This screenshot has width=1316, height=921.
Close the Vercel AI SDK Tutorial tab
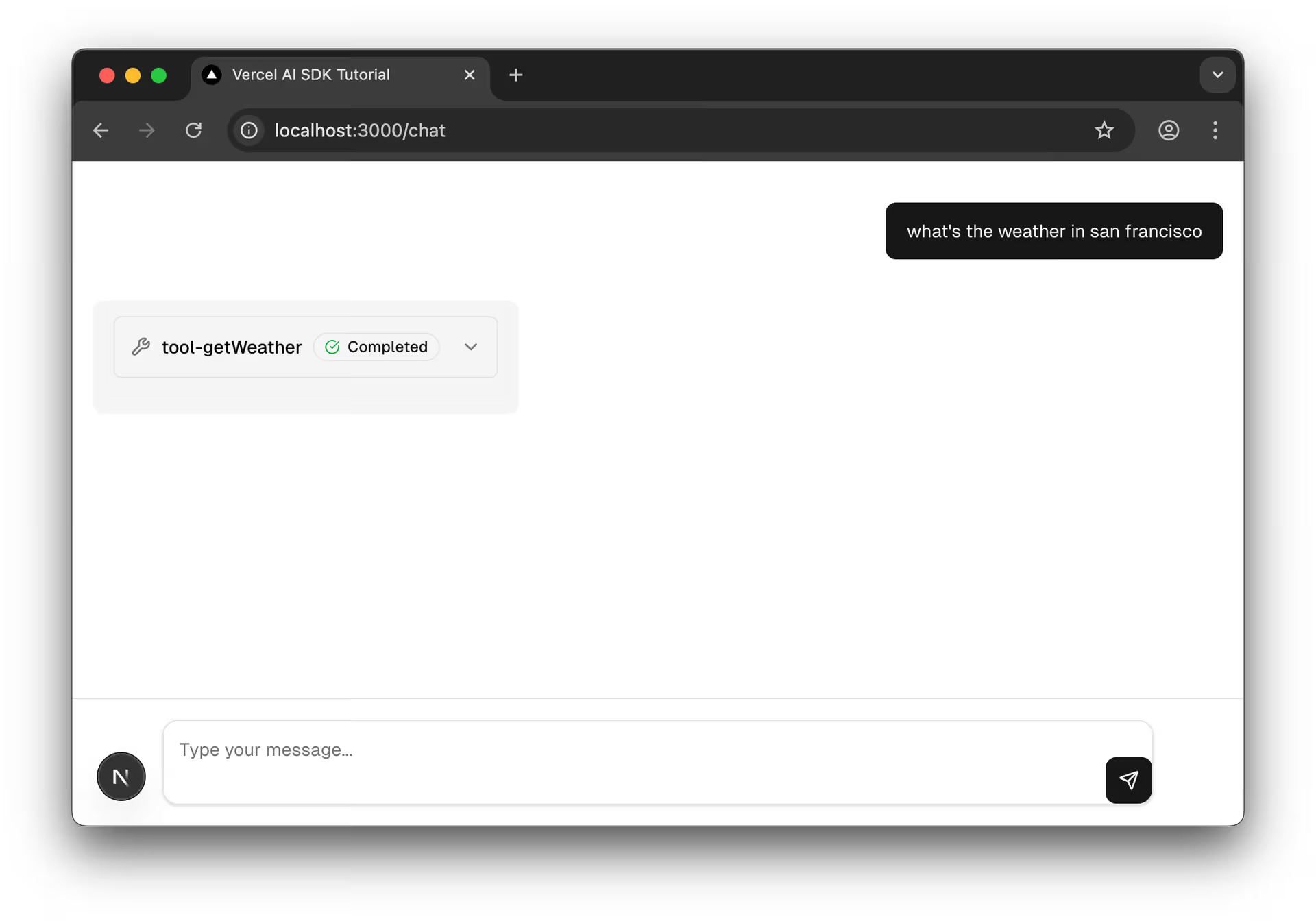(x=470, y=75)
